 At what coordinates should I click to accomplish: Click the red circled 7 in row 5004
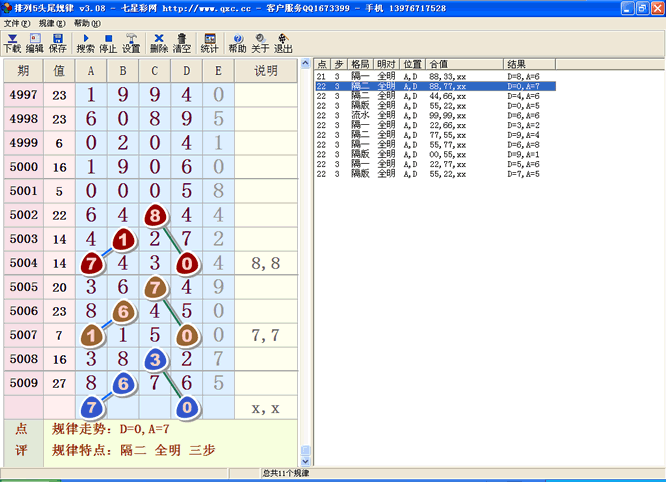tap(91, 264)
